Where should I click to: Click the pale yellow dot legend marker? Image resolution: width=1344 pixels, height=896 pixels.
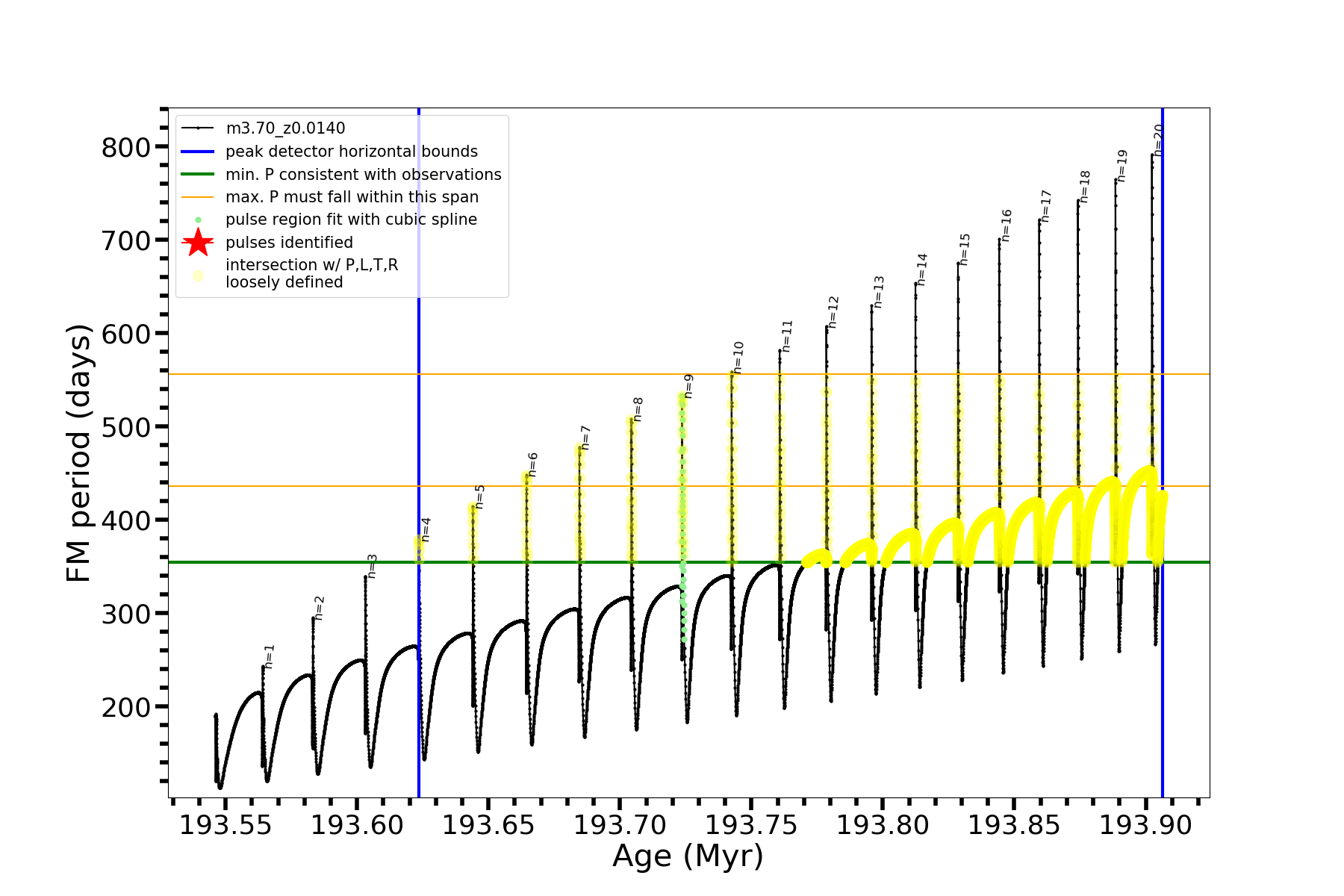tap(198, 276)
